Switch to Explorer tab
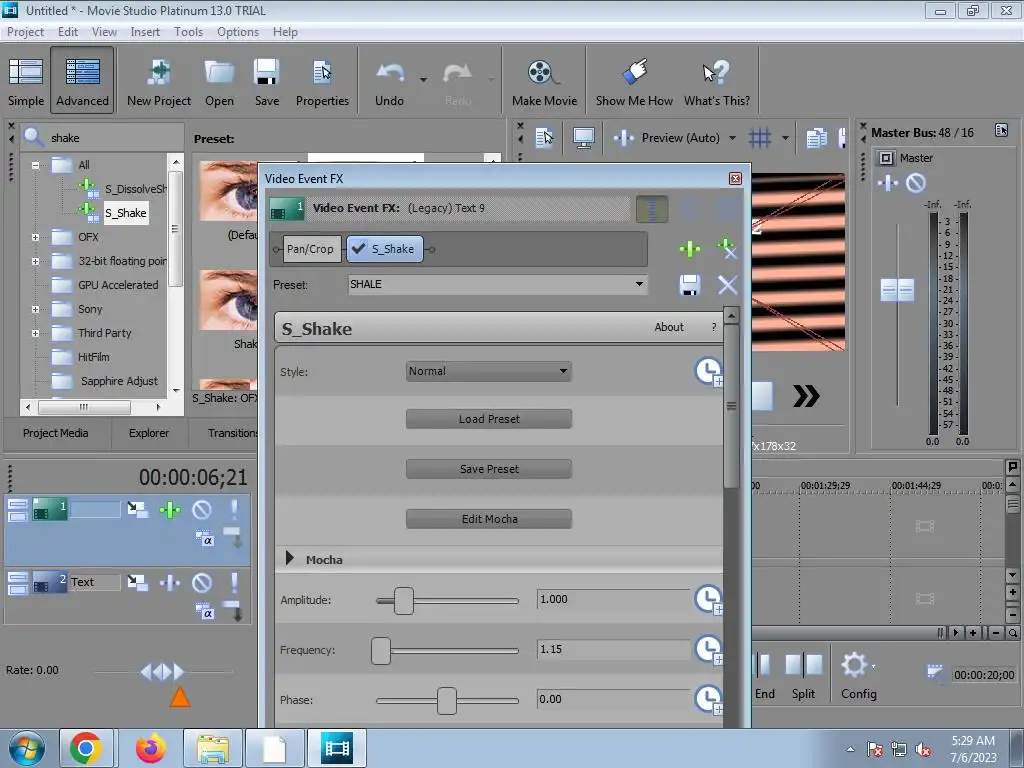 pos(149,433)
